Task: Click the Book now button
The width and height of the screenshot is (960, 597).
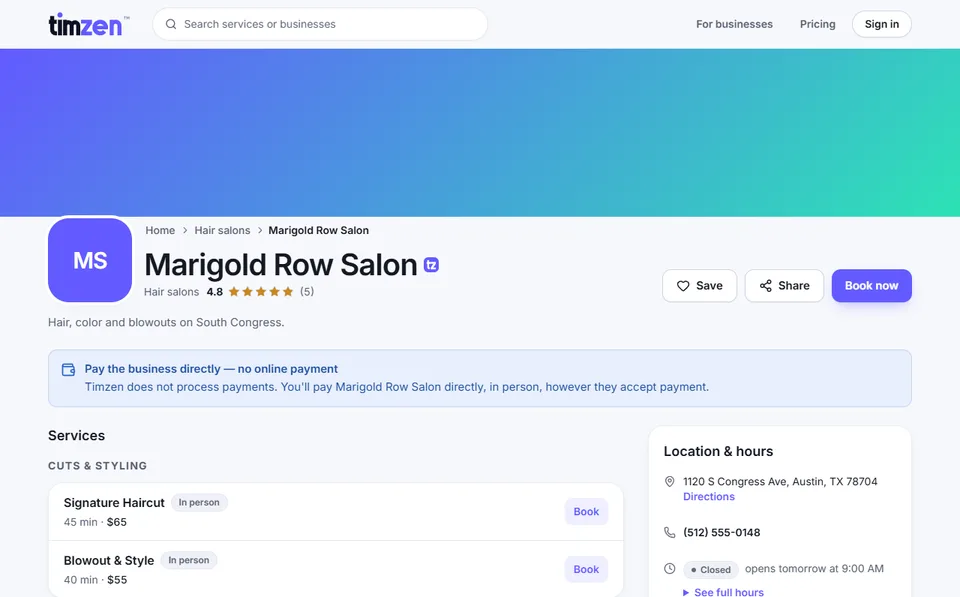Action: tap(871, 285)
